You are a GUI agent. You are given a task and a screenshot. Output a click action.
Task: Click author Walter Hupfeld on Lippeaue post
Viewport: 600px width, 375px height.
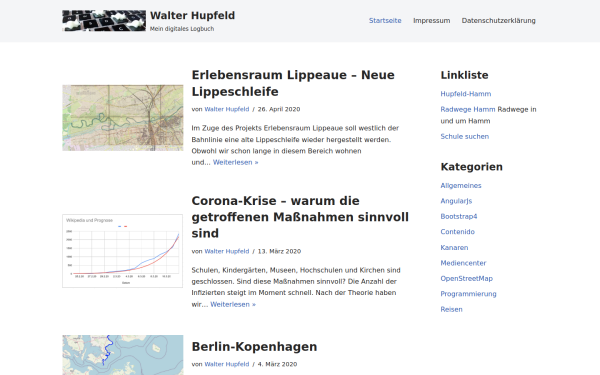[227, 109]
